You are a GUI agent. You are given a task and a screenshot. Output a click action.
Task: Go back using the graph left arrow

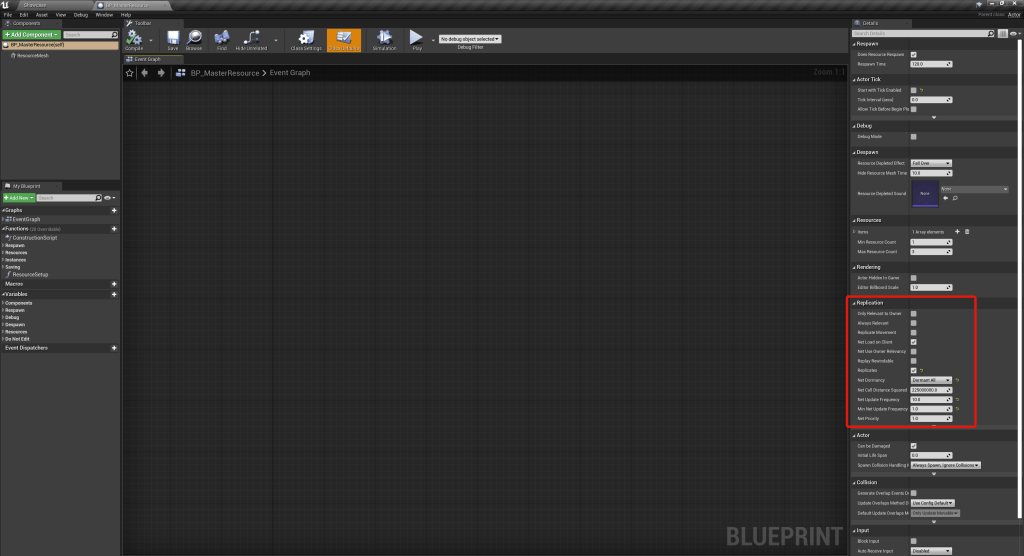[145, 73]
